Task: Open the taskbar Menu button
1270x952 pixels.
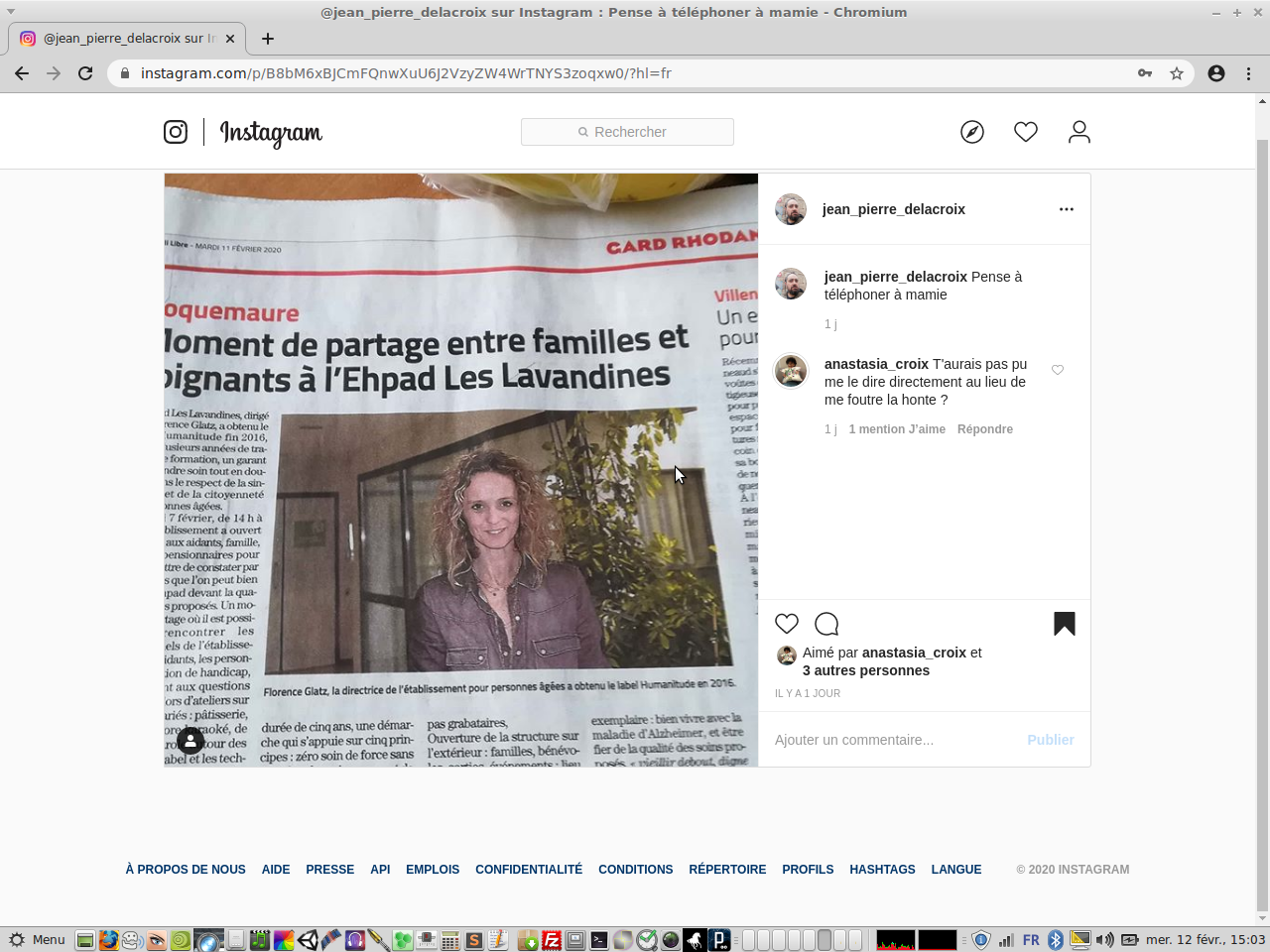Action: click(37, 939)
